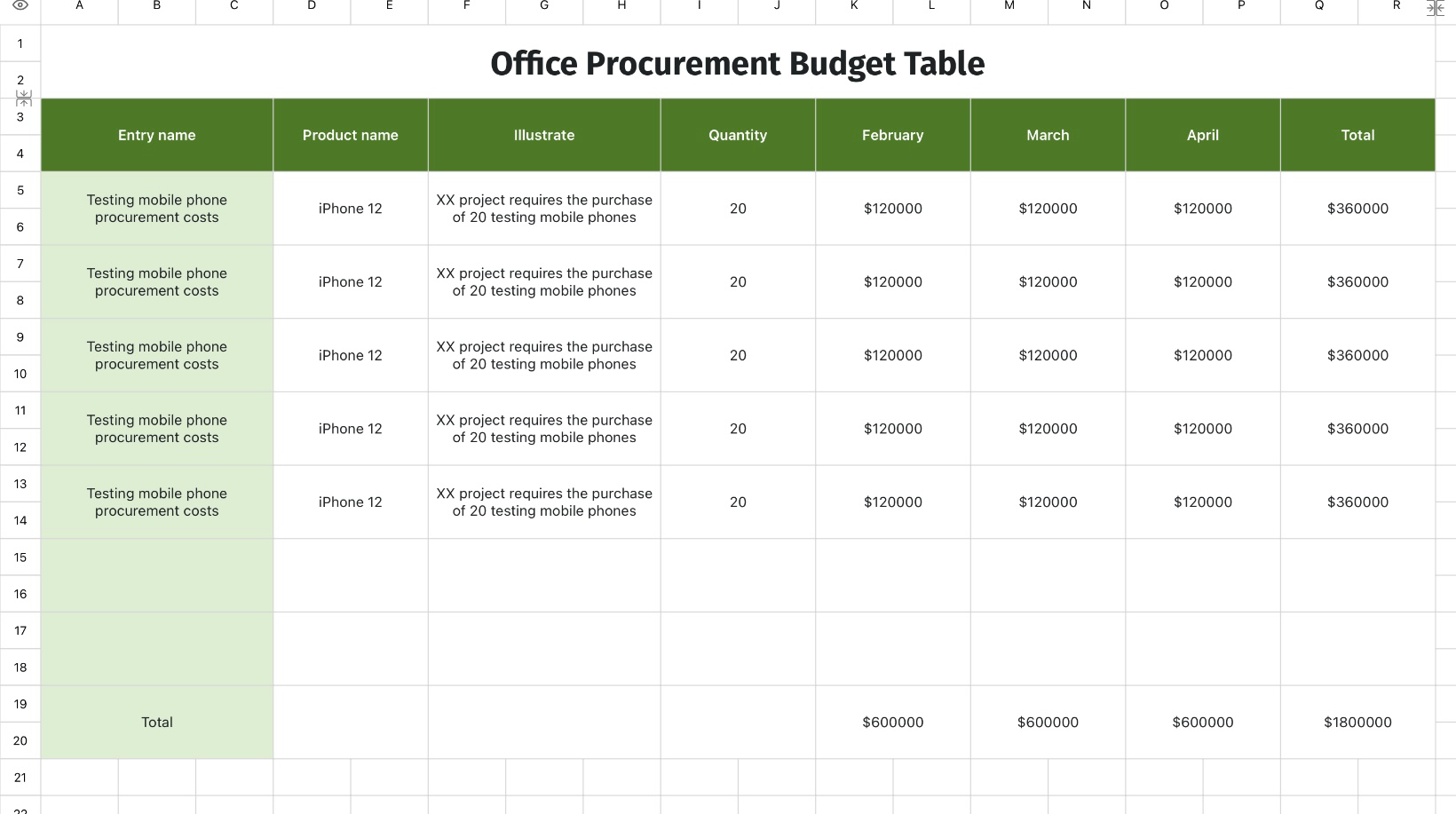Select the empty green entry cell in rows 15-16
Viewport: 1456px width, 814px height.
tap(157, 575)
